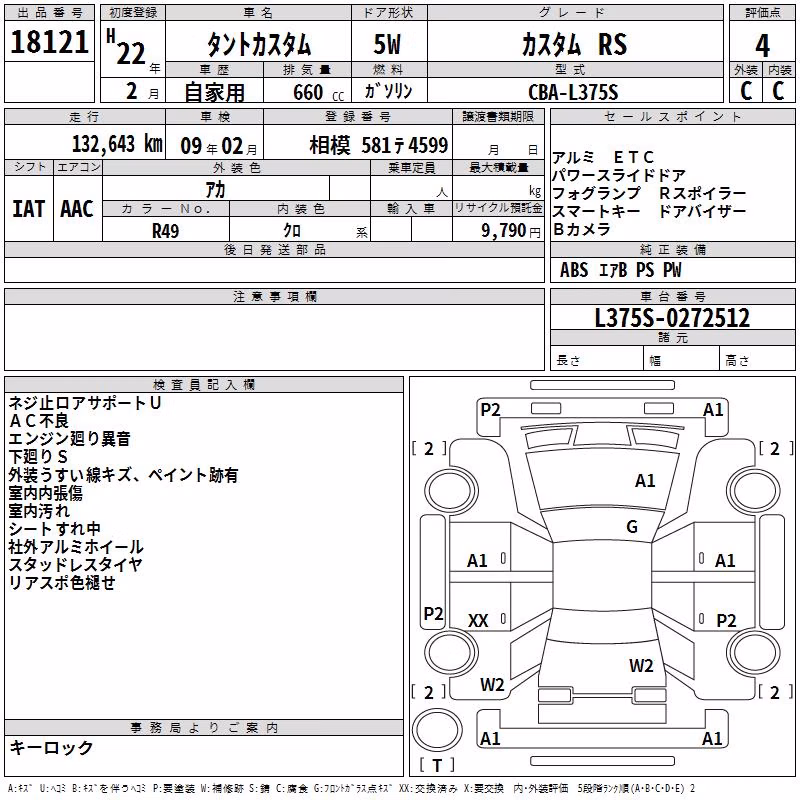Click the A1 mark on the hood
Screen dimensions: 800x800
tap(645, 481)
